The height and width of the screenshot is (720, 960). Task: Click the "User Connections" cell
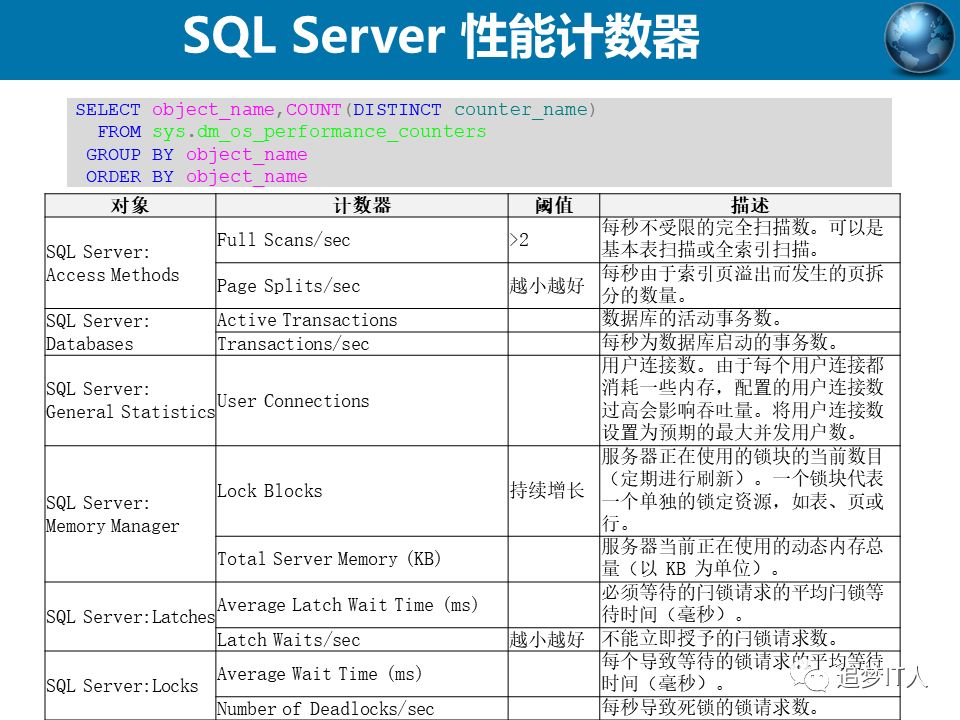pos(362,401)
